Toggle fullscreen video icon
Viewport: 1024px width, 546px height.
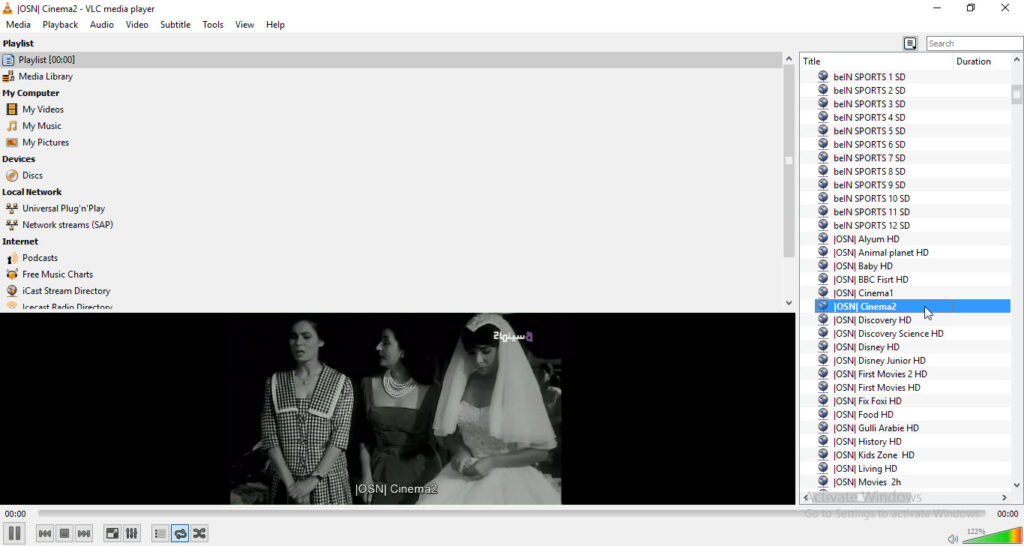click(112, 534)
